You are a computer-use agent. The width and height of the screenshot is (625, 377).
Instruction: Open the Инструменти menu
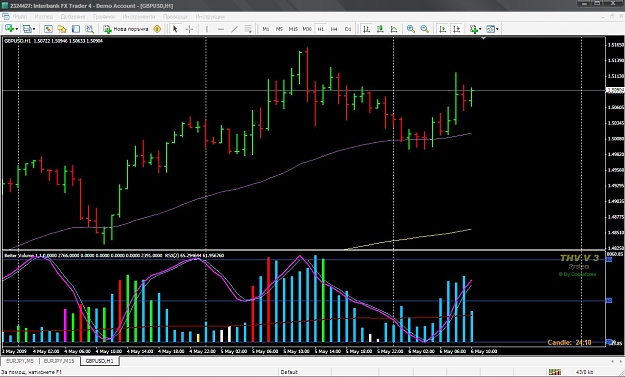click(139, 17)
